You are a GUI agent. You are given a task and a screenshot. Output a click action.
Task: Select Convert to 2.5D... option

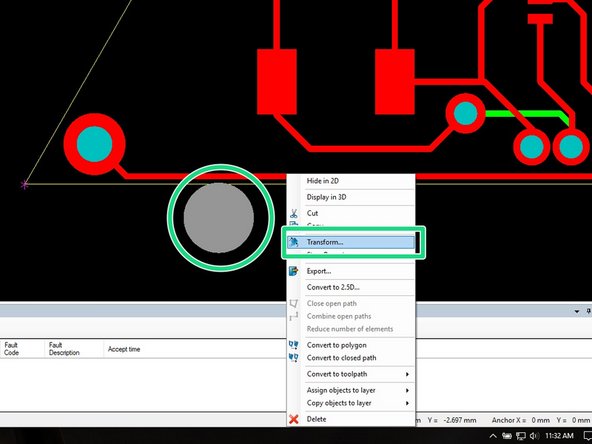[351, 287]
